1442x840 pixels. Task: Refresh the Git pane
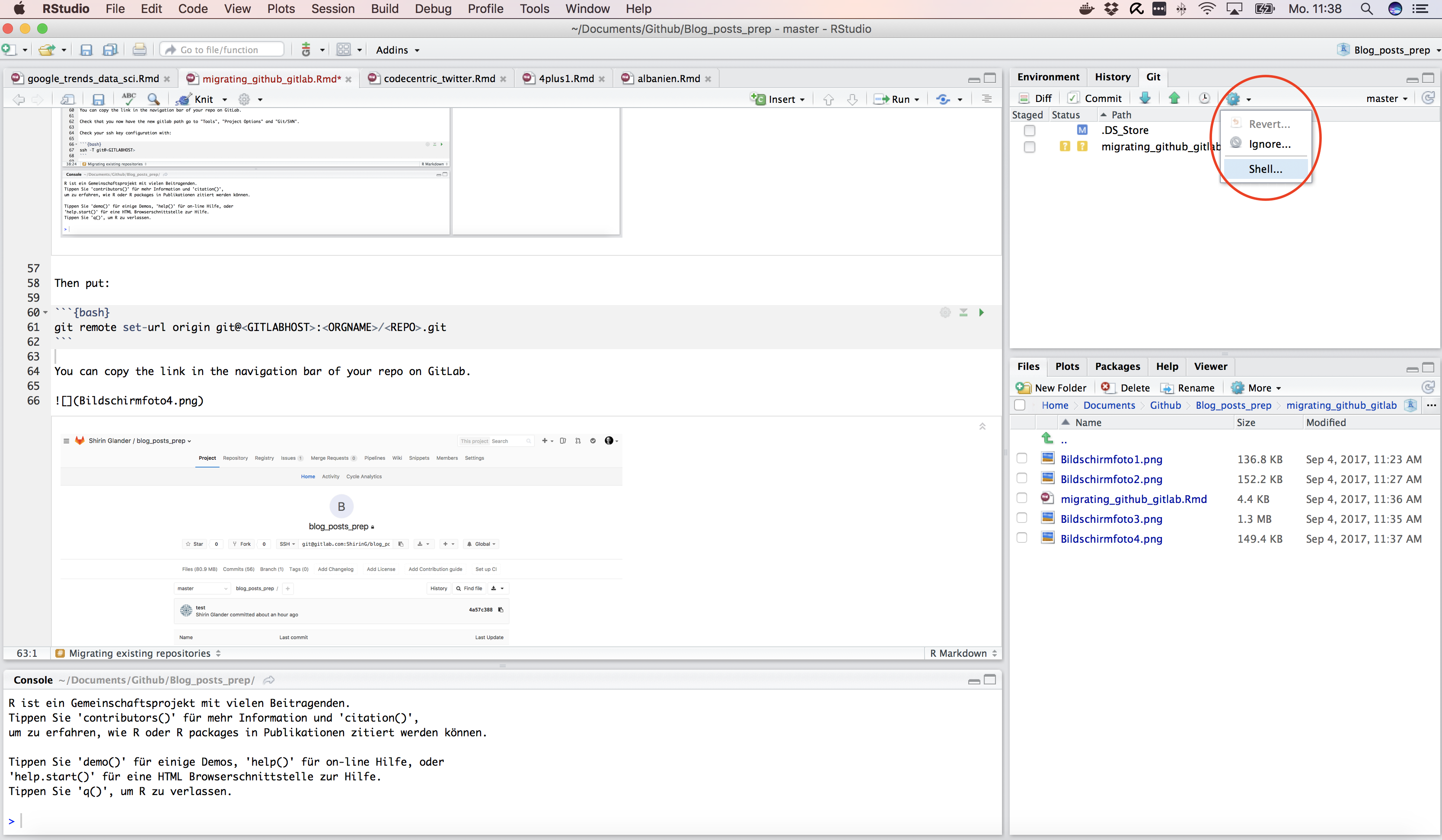point(1428,98)
